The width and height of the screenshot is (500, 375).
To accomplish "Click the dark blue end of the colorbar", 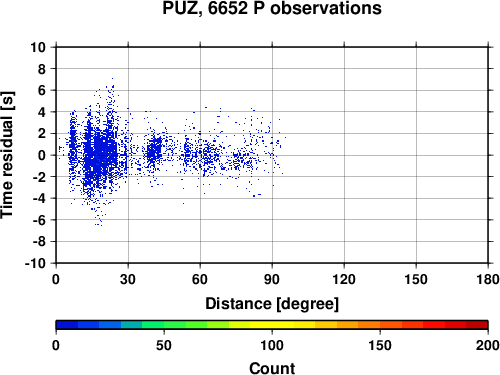I will tap(67, 325).
